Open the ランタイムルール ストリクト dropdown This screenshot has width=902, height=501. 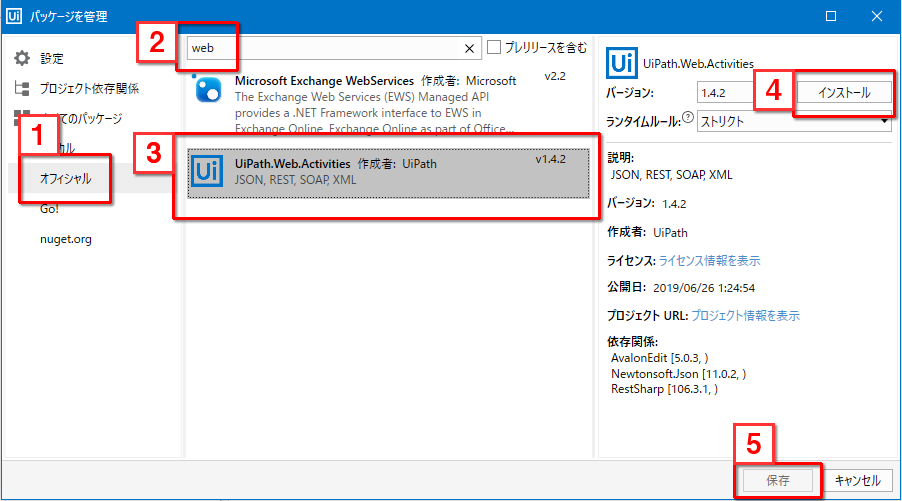pos(794,121)
